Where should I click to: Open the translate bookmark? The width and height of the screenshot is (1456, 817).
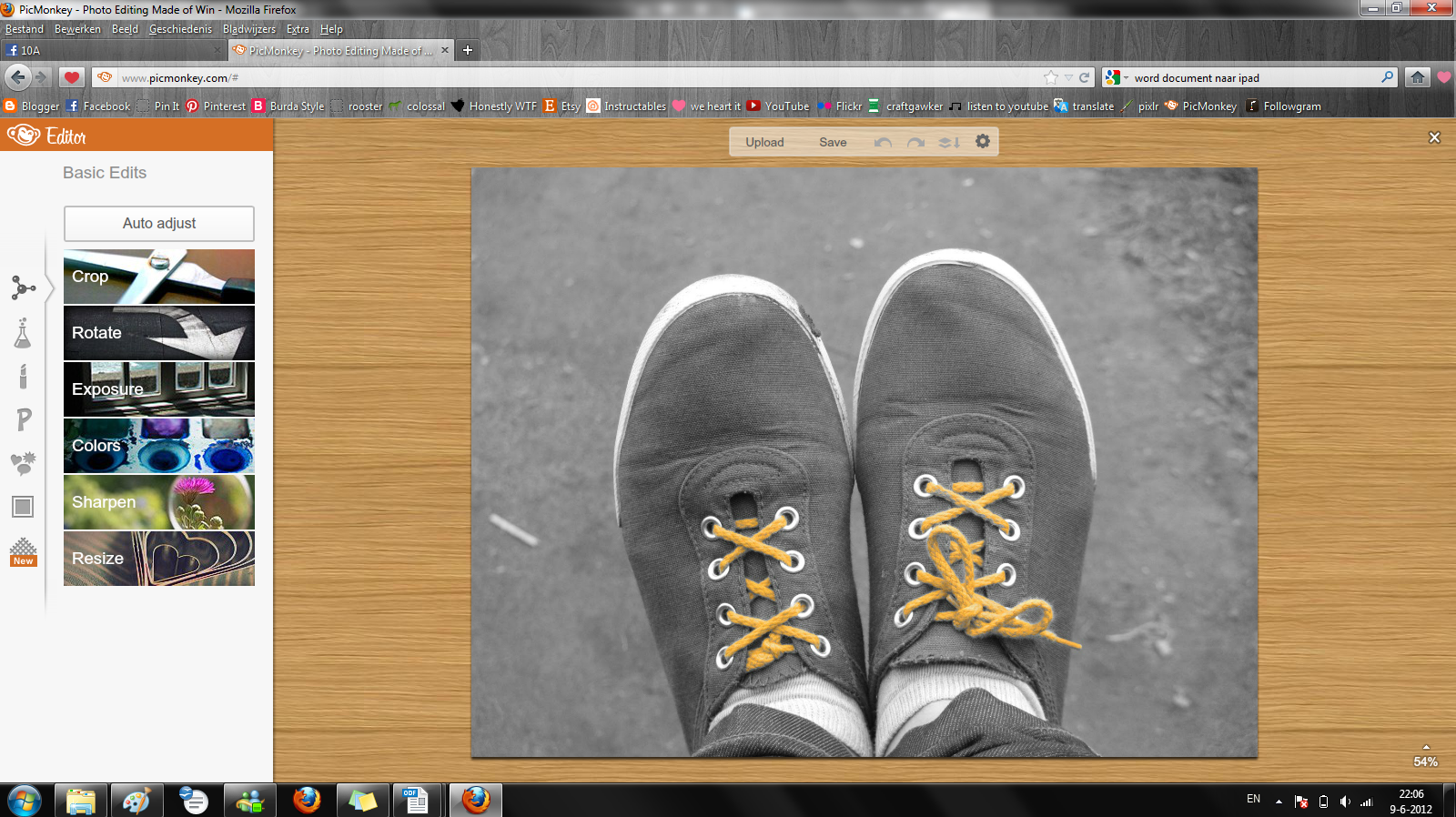1084,106
